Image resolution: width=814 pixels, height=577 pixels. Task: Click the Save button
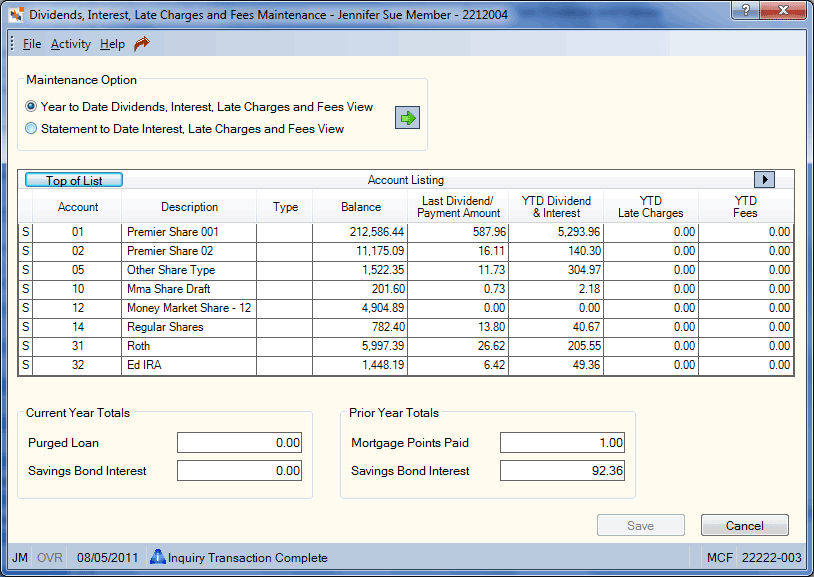[x=641, y=526]
